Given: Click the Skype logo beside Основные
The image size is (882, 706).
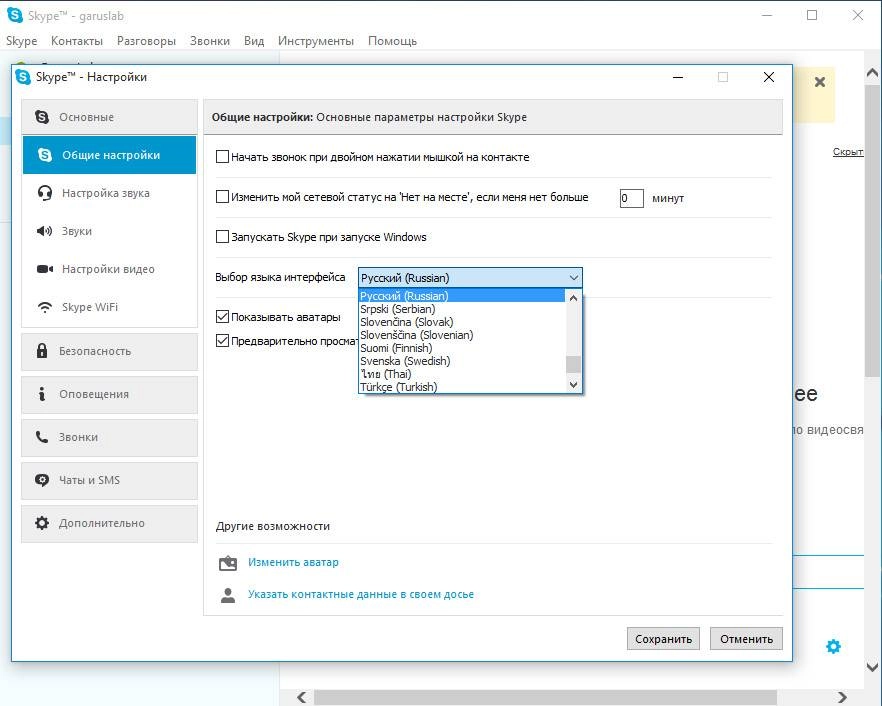Looking at the screenshot, I should tap(42, 117).
